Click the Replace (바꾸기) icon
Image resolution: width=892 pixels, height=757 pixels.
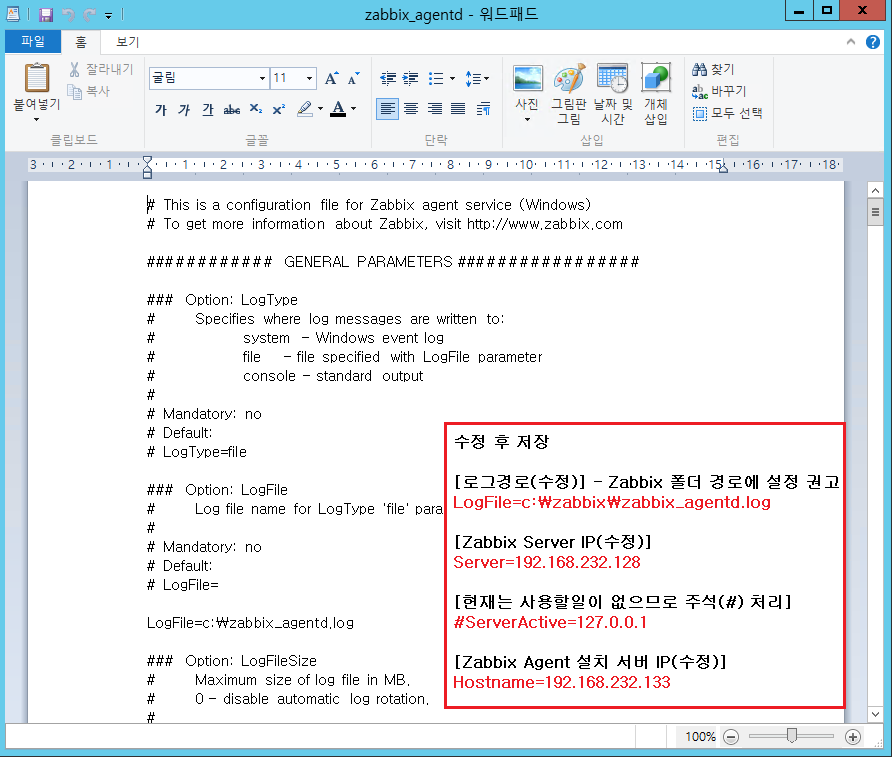(x=699, y=91)
